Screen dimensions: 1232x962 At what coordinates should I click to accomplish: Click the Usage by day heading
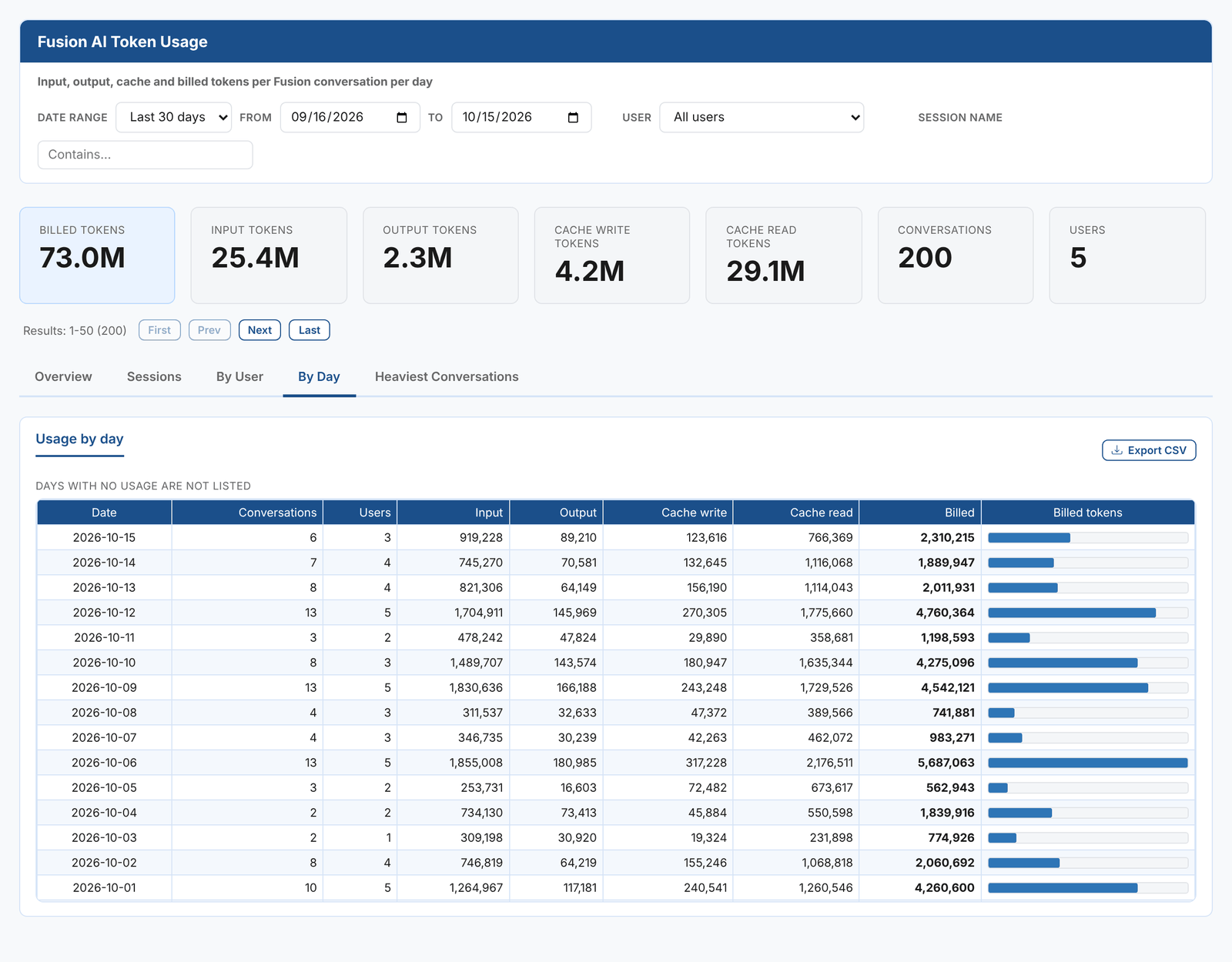click(x=79, y=439)
